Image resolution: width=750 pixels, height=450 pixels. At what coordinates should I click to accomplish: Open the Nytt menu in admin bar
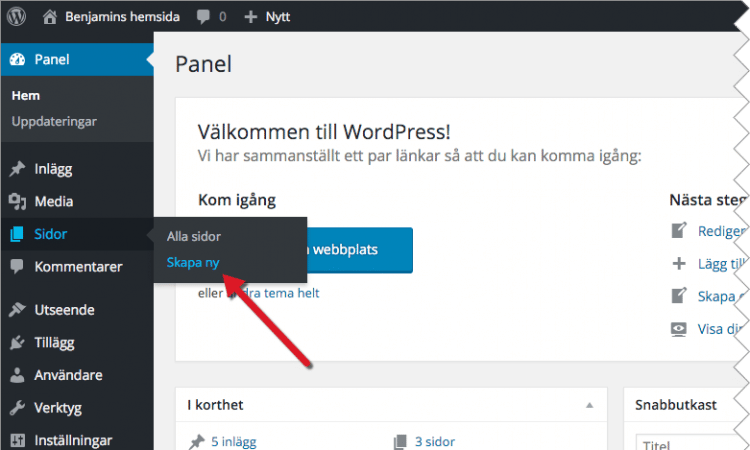[x=278, y=17]
